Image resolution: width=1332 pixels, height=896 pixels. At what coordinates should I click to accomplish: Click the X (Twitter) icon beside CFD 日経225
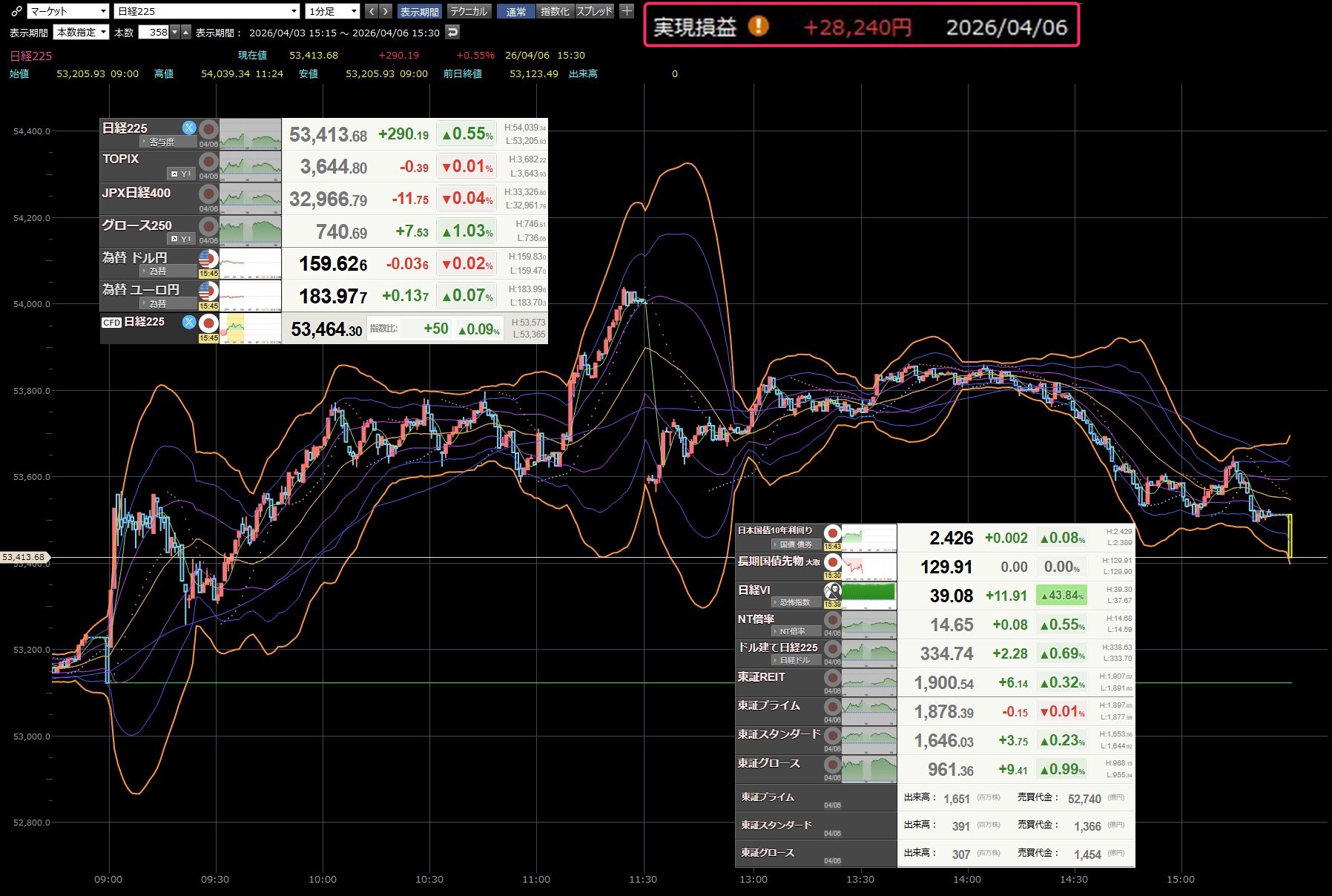pyautogui.click(x=189, y=322)
